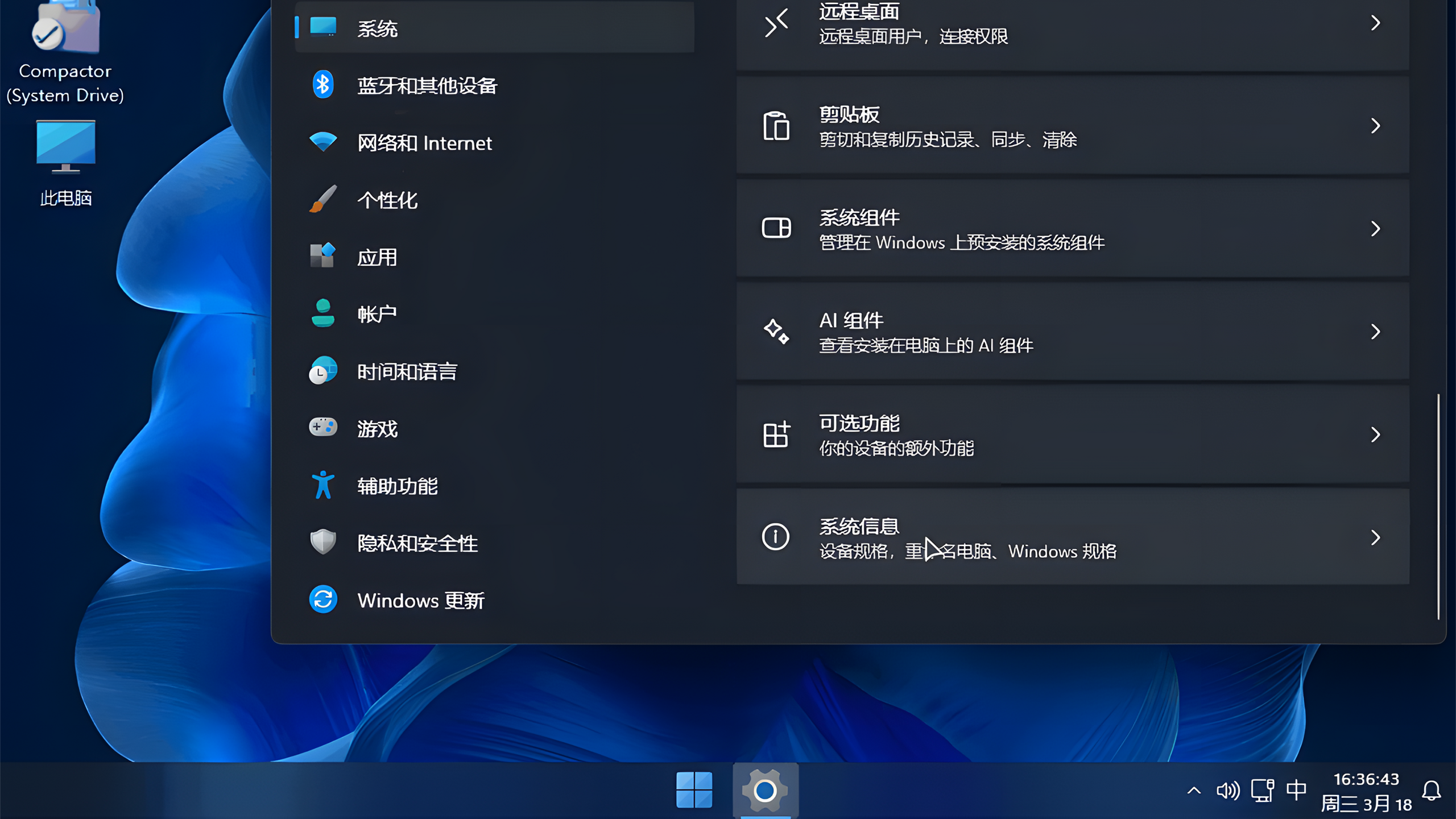The image size is (1456, 819).
Task: Click the 系统信息 info circle icon
Action: [776, 537]
